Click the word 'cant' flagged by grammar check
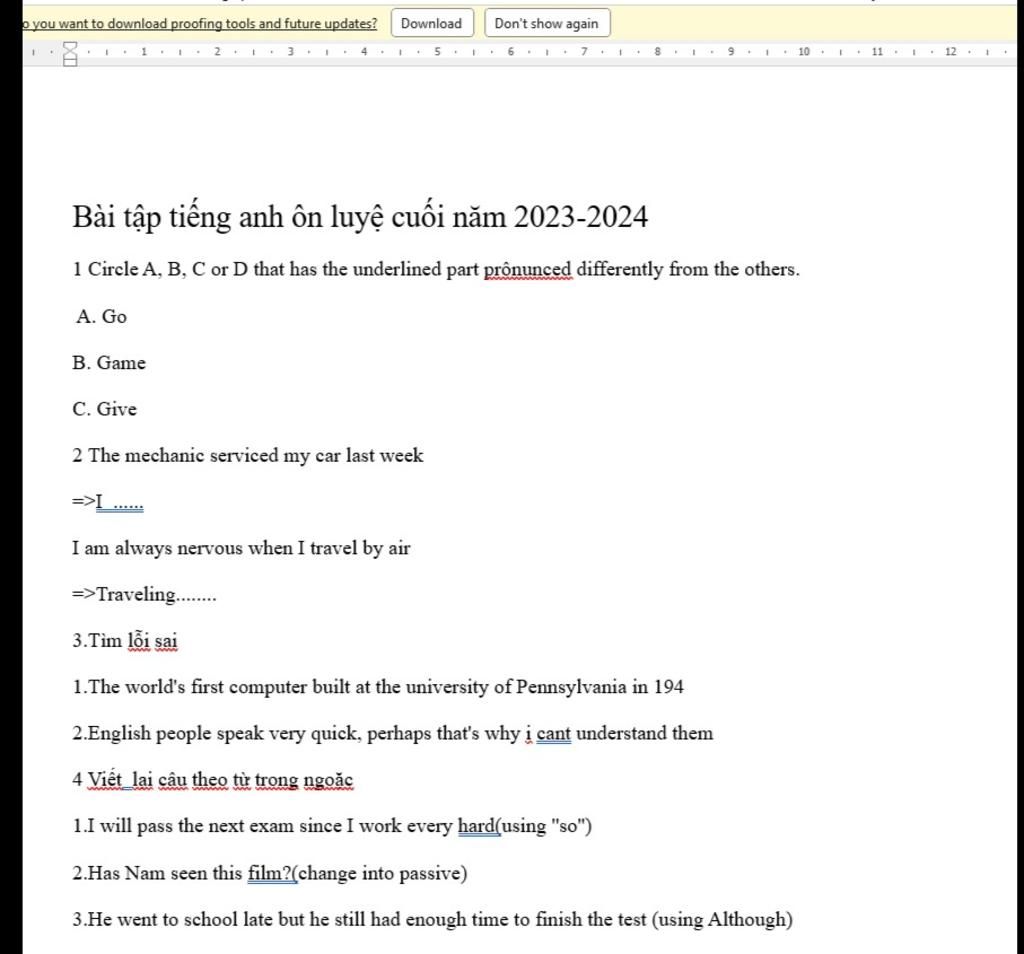The height and width of the screenshot is (954, 1024). click(554, 734)
